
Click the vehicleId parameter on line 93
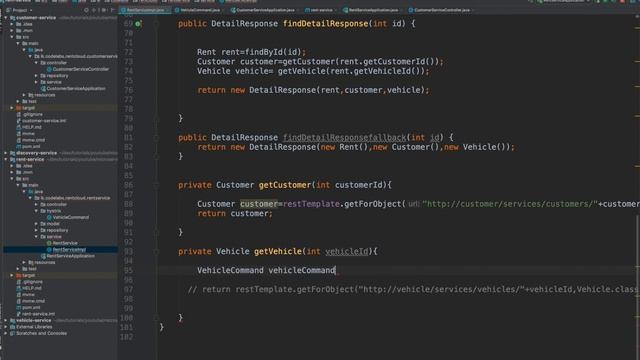(347, 251)
